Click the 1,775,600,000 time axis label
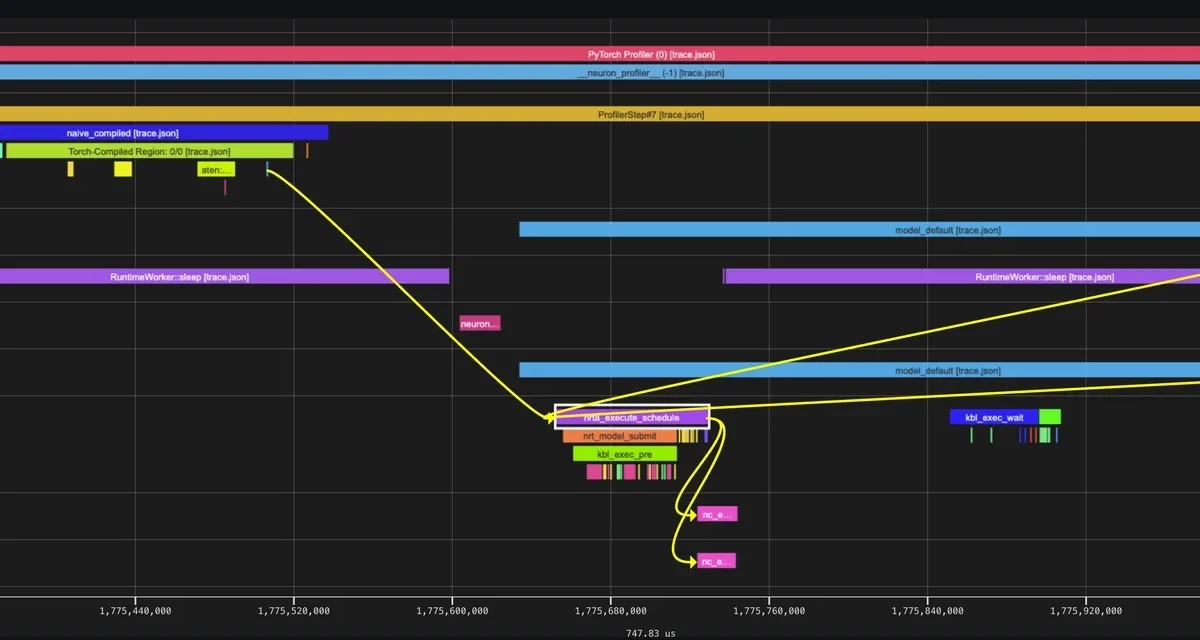 click(x=452, y=609)
